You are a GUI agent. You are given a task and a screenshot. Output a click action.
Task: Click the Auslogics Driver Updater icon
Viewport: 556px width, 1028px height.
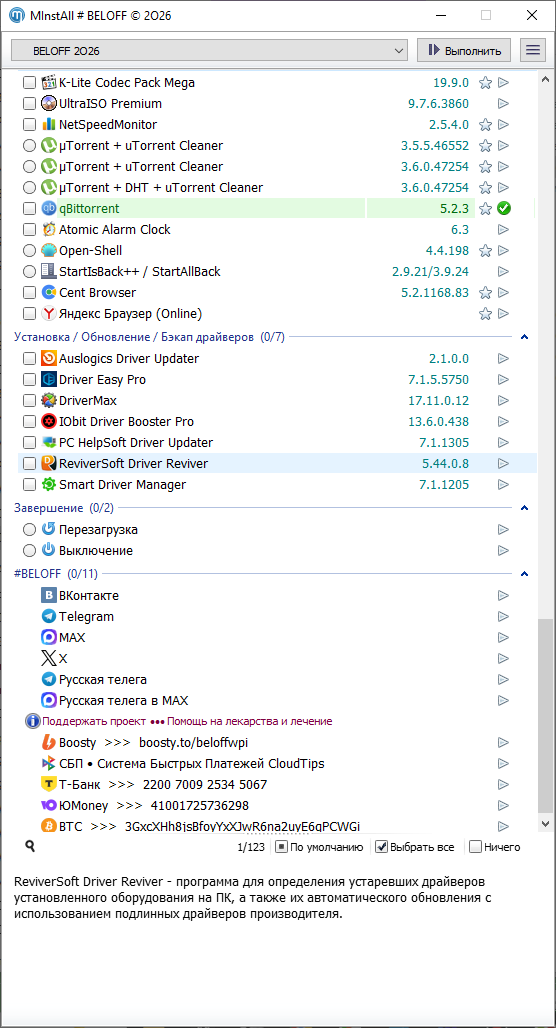49,359
